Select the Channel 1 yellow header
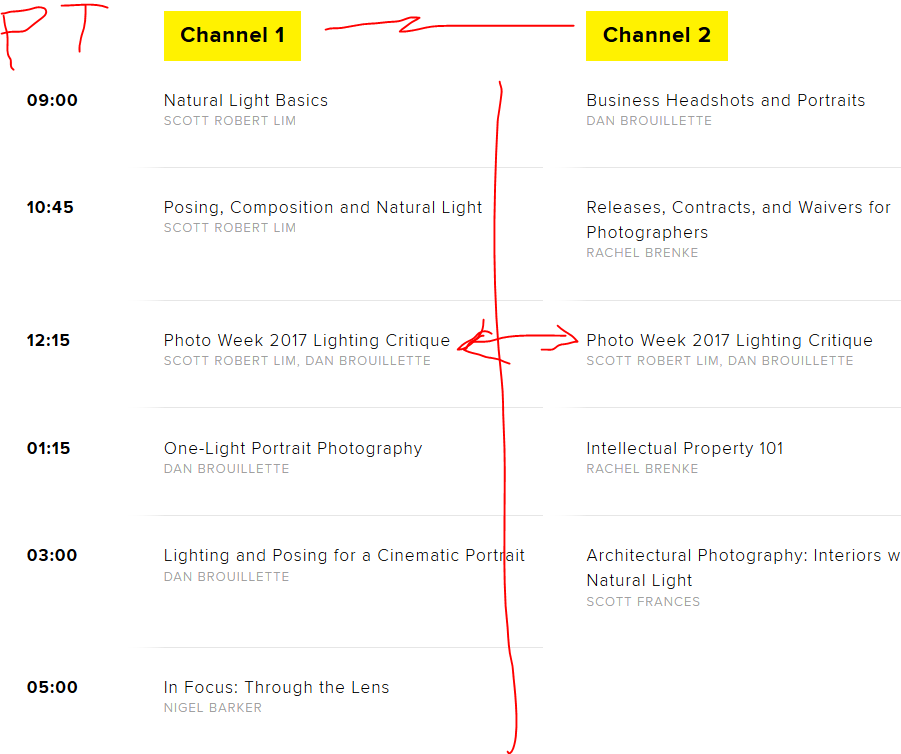 coord(232,36)
